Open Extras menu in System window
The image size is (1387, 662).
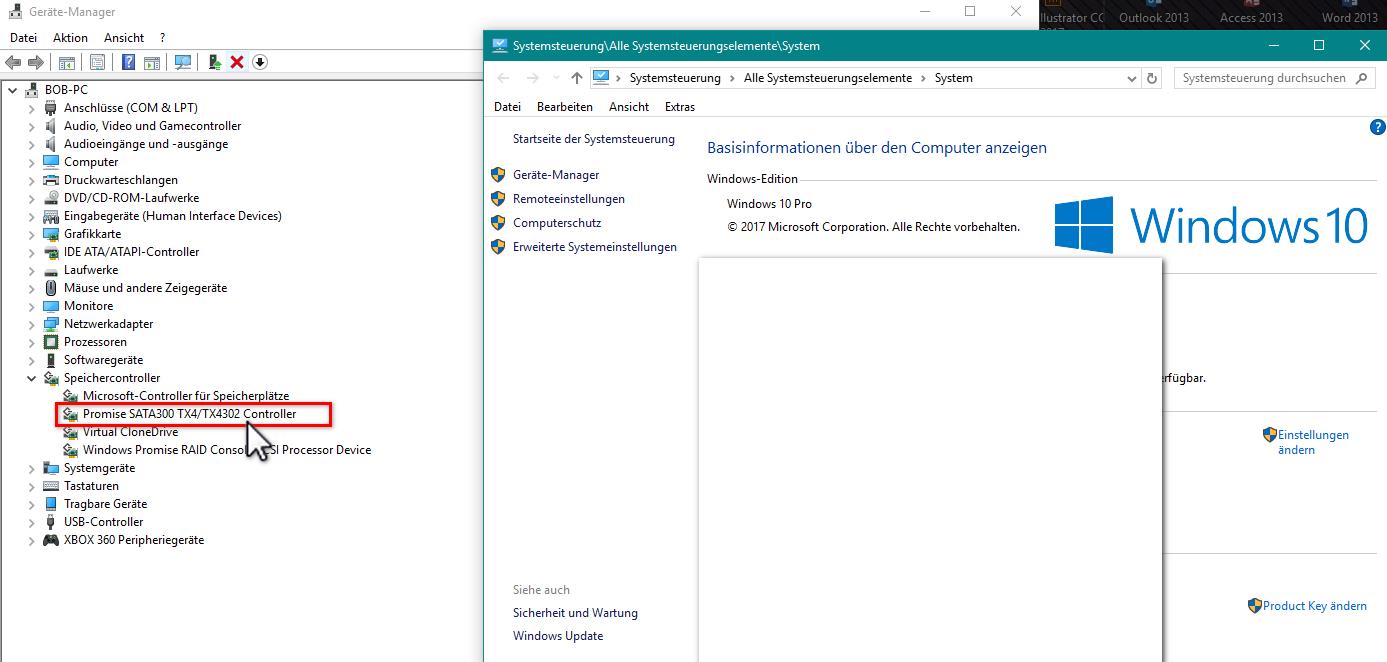[680, 107]
